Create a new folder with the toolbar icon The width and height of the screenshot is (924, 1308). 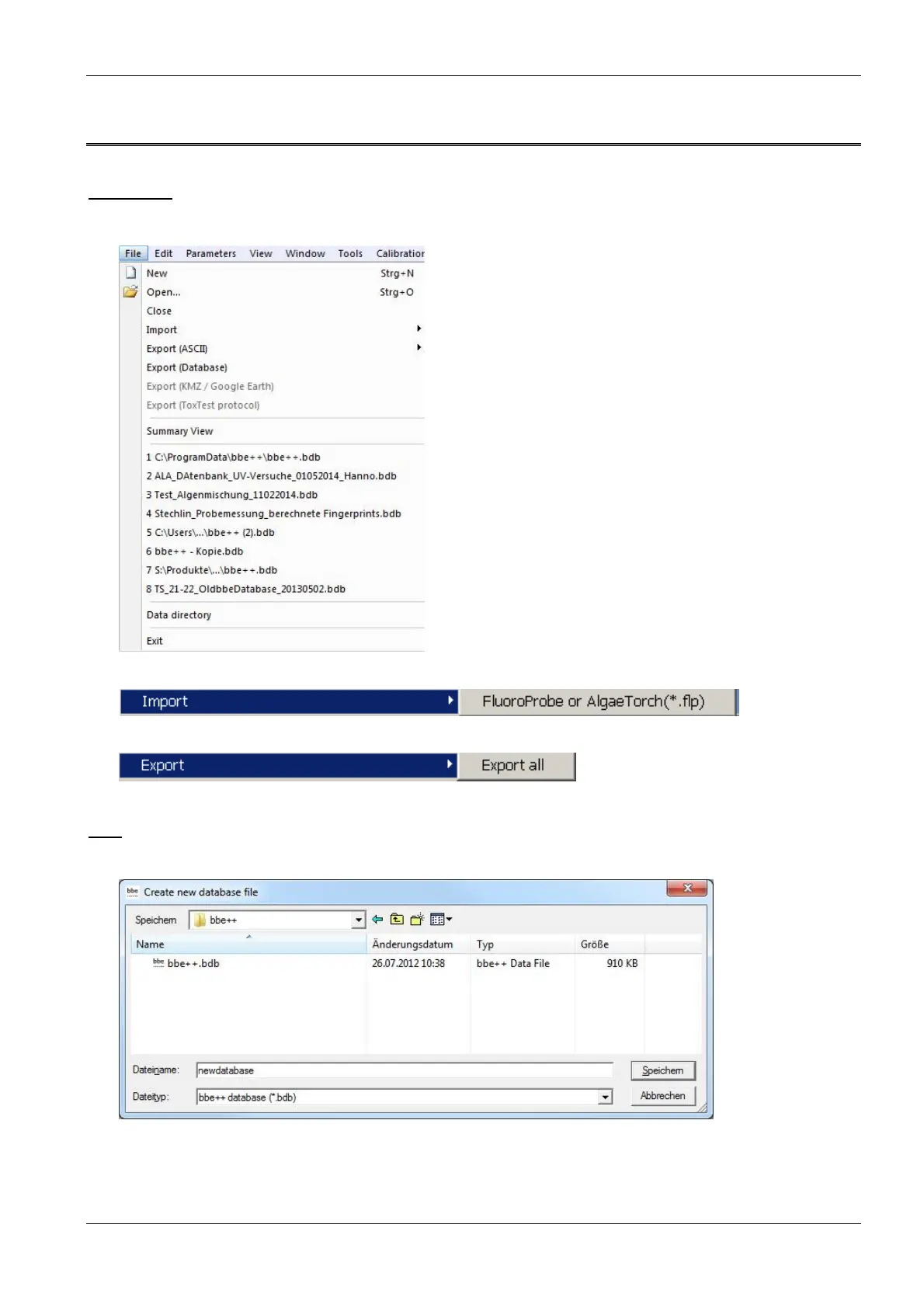pyautogui.click(x=417, y=920)
